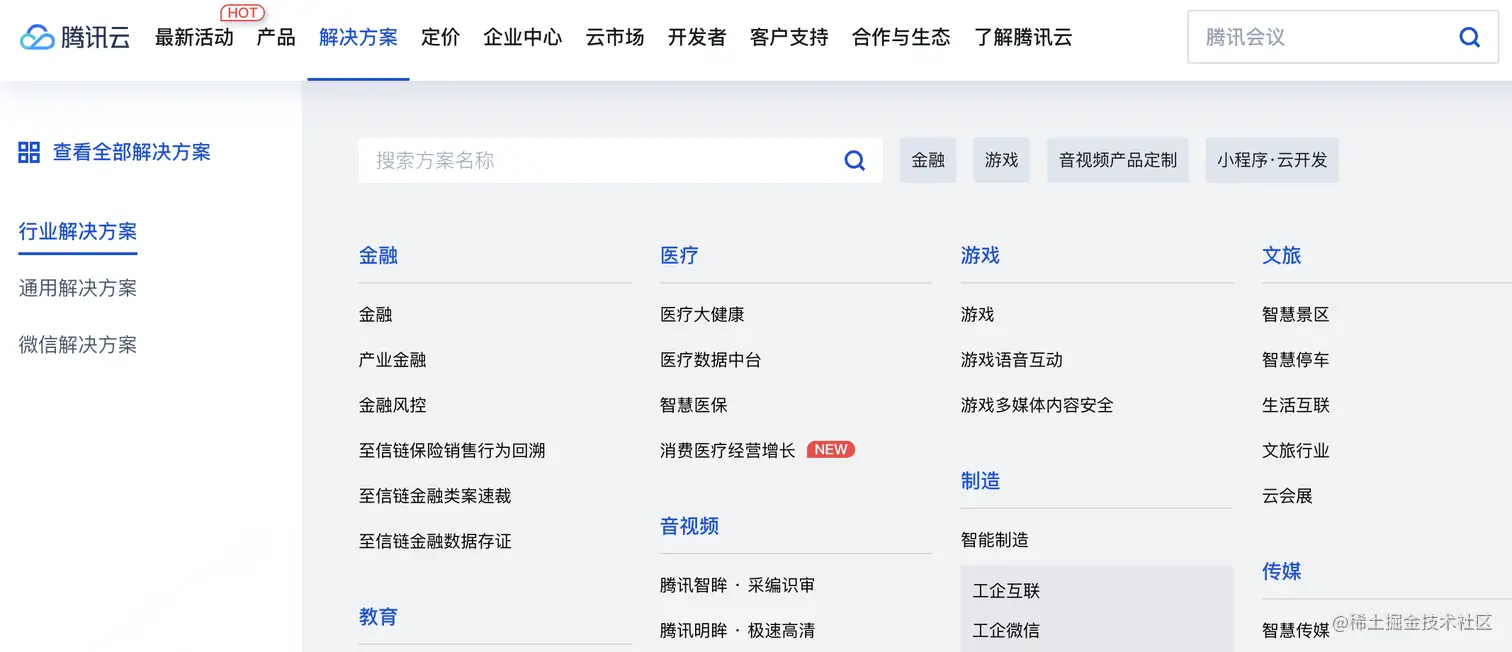Open the 文旅行业 solution link
The width and height of the screenshot is (1512, 652).
click(1295, 451)
